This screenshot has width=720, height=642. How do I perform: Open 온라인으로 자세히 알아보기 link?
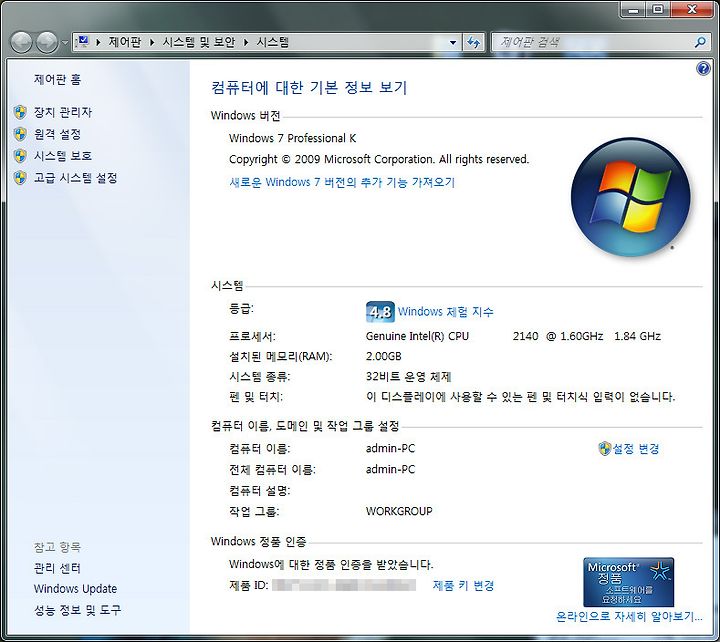629,616
